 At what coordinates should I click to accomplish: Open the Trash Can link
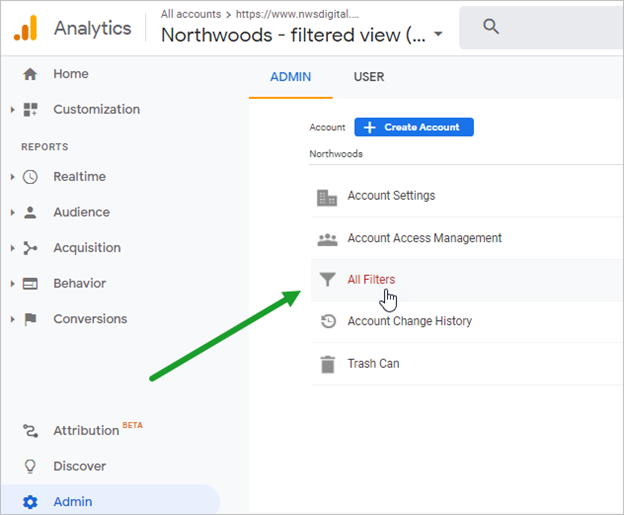point(373,363)
